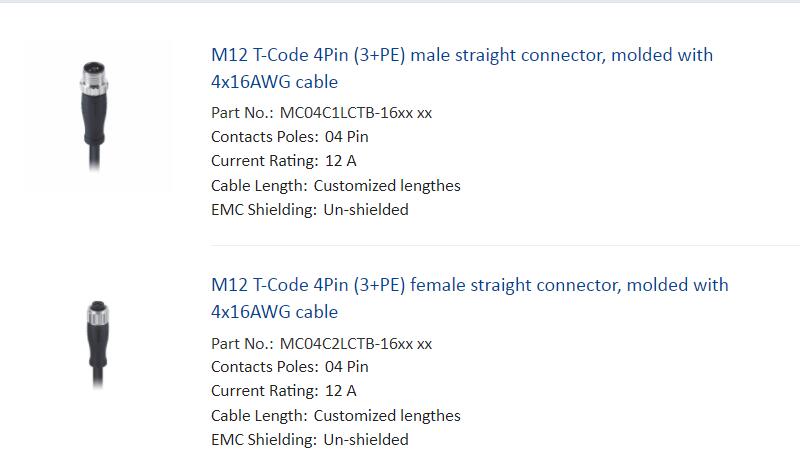This screenshot has width=800, height=474.
Task: Select part number MC04C2LCTB-16xx xx text
Action: (x=356, y=343)
